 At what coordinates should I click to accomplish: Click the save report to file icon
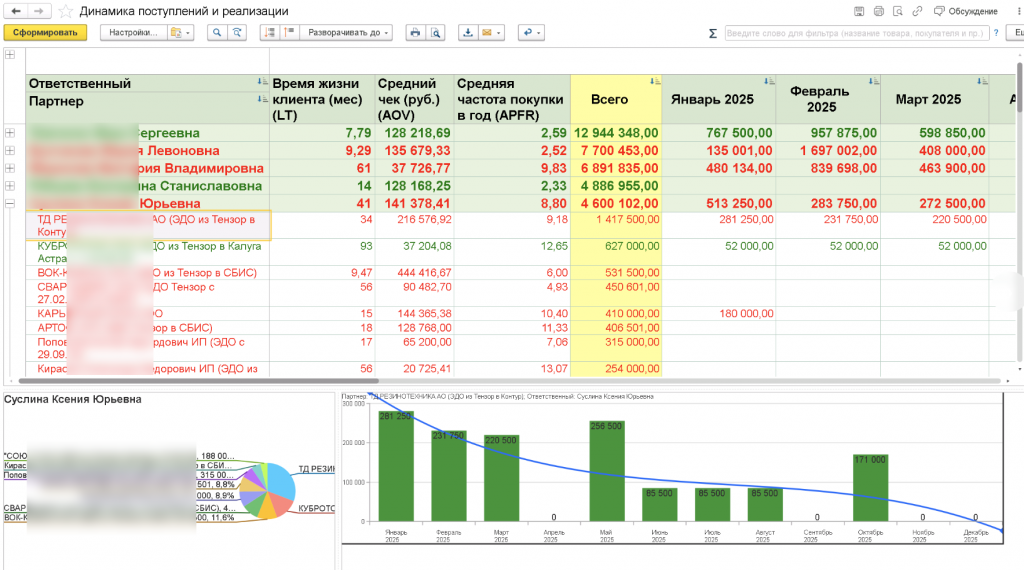[468, 33]
